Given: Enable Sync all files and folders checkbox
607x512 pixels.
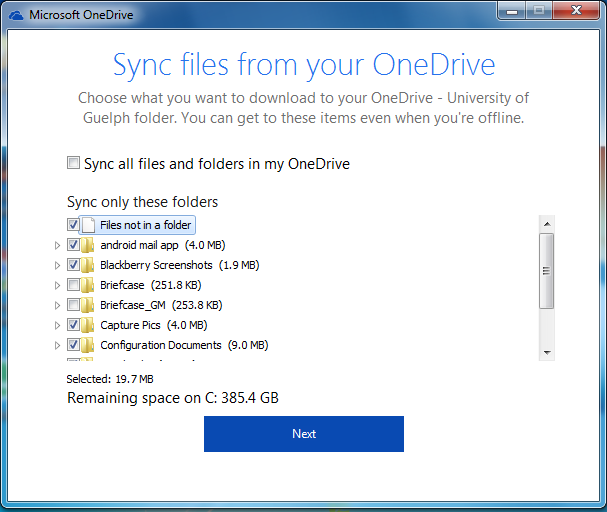Looking at the screenshot, I should pyautogui.click(x=73, y=163).
